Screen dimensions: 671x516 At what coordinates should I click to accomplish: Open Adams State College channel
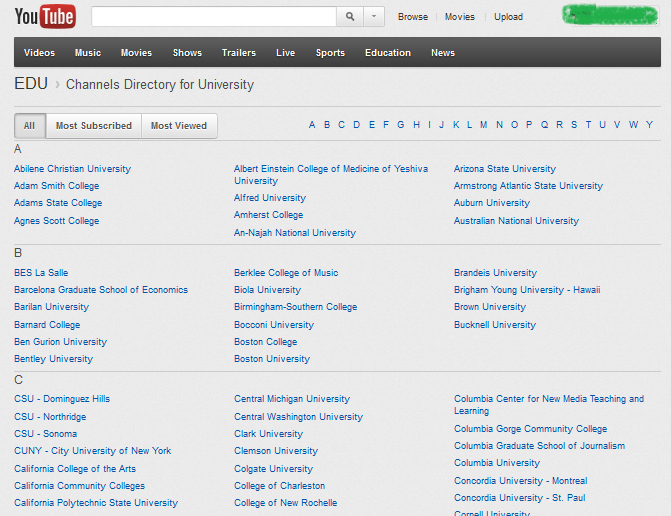coord(58,203)
